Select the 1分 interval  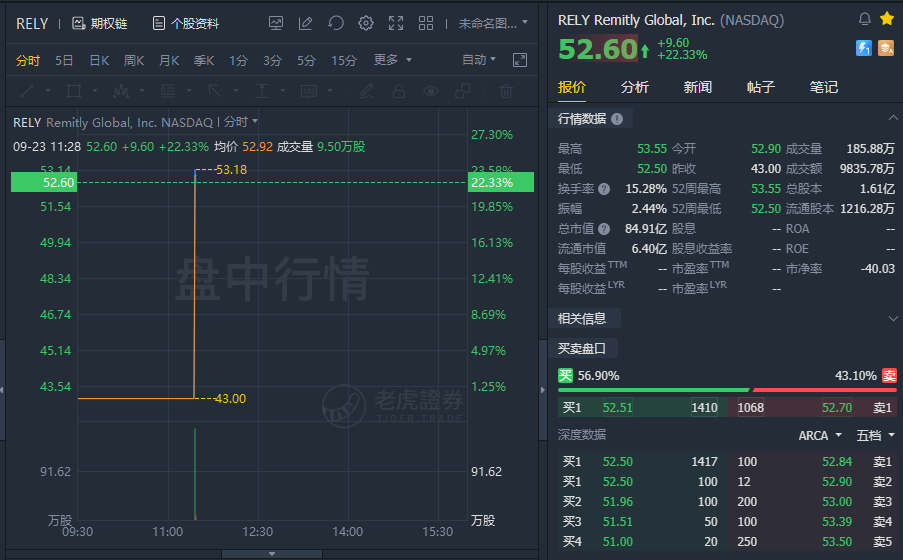click(x=238, y=60)
